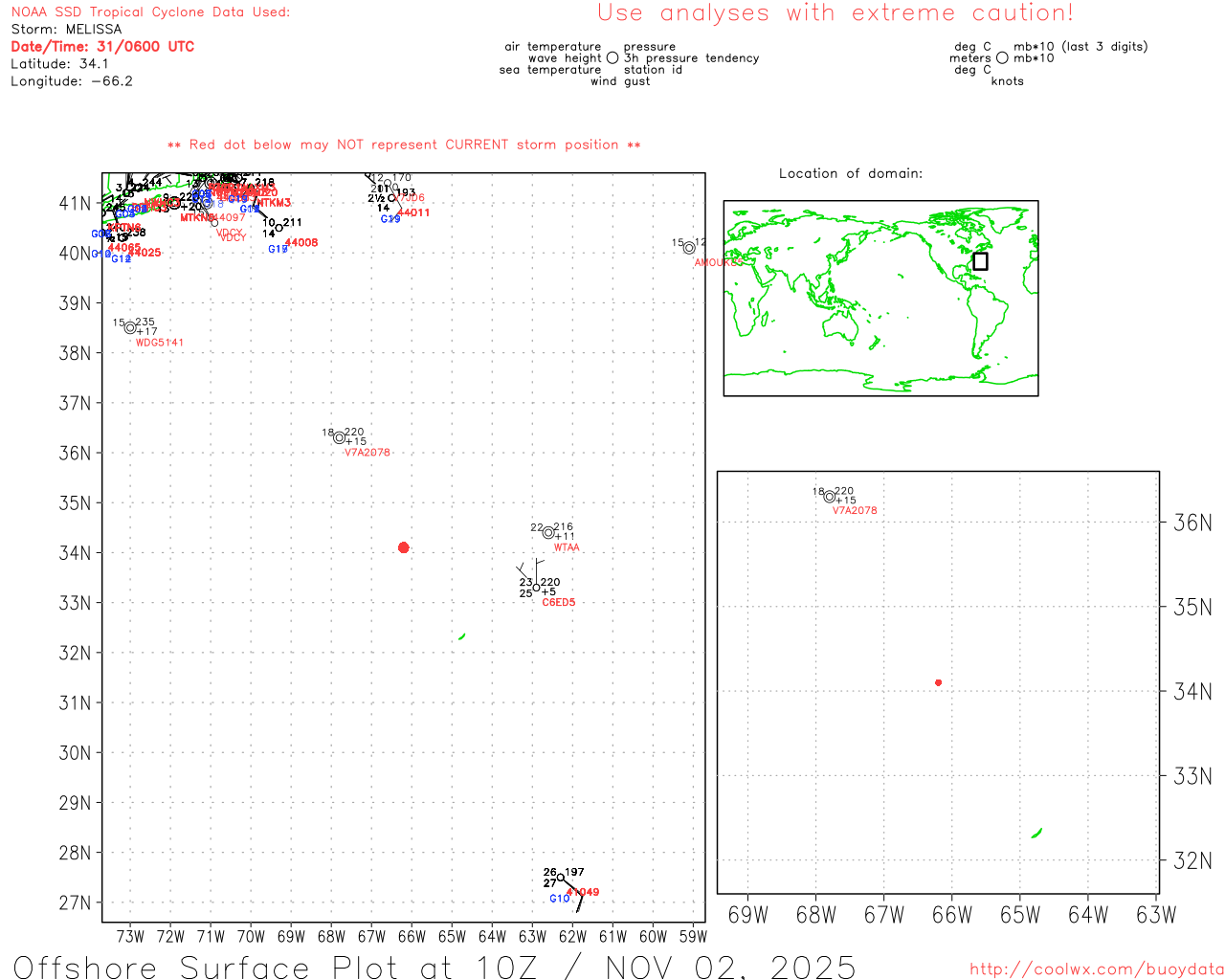The width and height of the screenshot is (1225, 980).
Task: Select the C6ED5 station marker circle
Action: coord(537,588)
